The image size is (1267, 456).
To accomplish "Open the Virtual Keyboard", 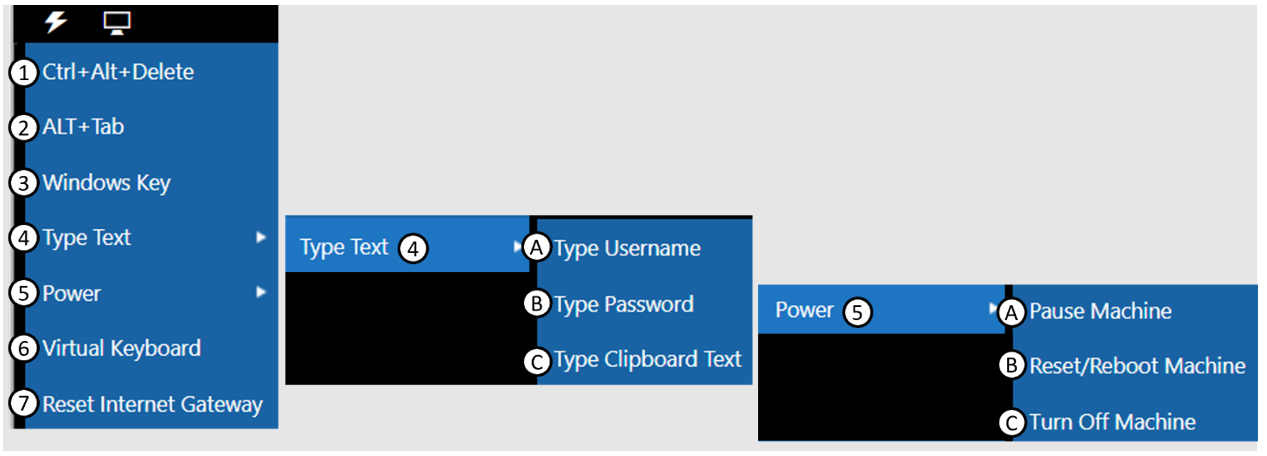I will (x=121, y=348).
